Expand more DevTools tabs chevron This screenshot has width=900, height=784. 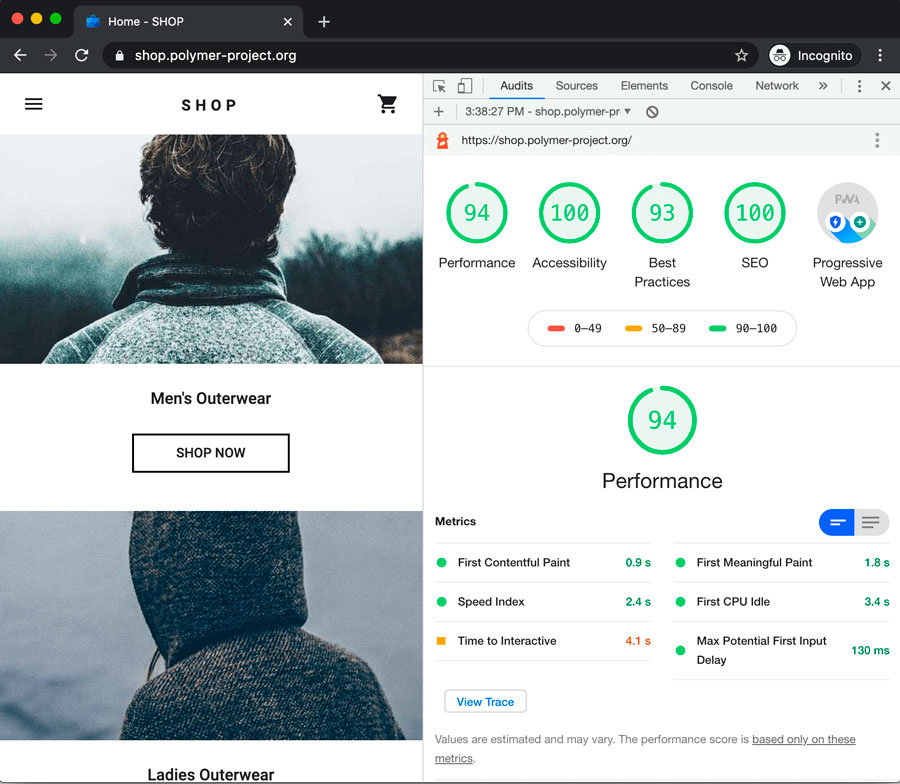pos(823,86)
